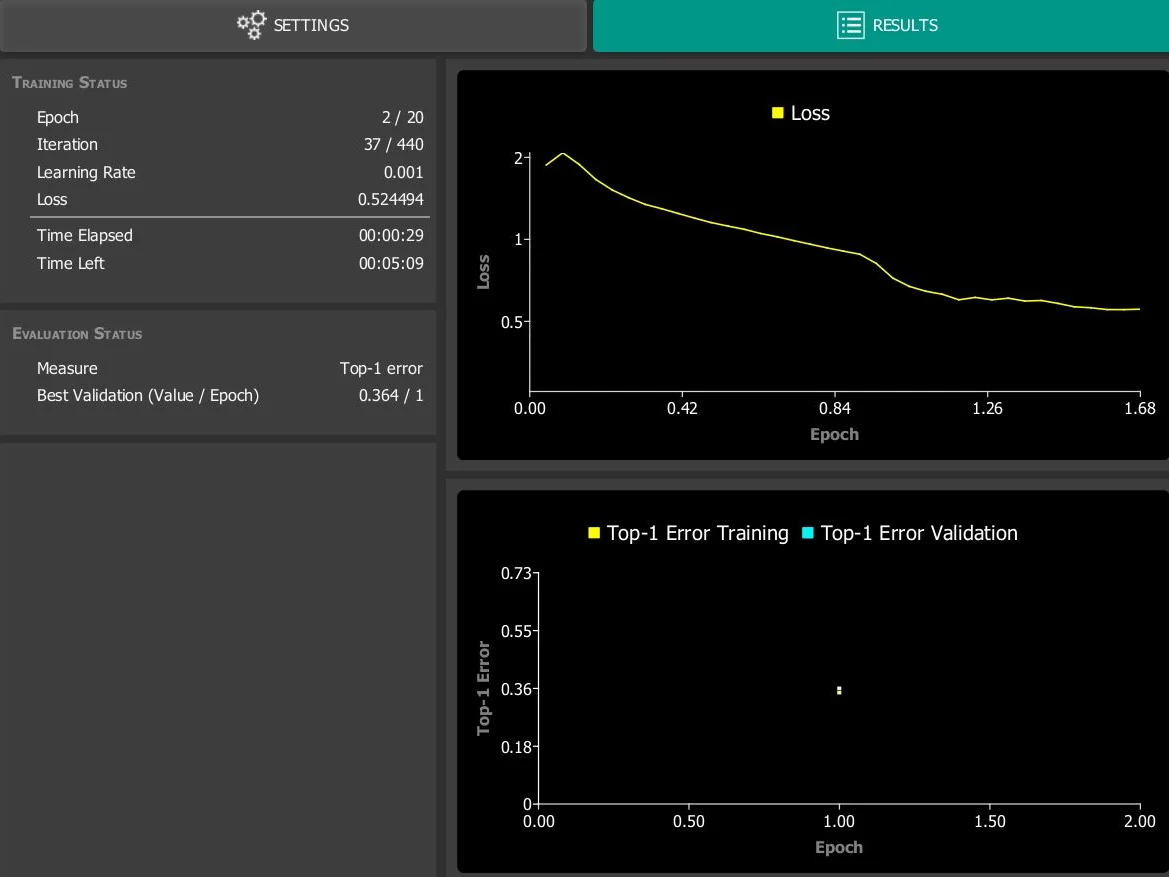Open the RESULTS tab
The width and height of the screenshot is (1169, 877).
coord(880,25)
